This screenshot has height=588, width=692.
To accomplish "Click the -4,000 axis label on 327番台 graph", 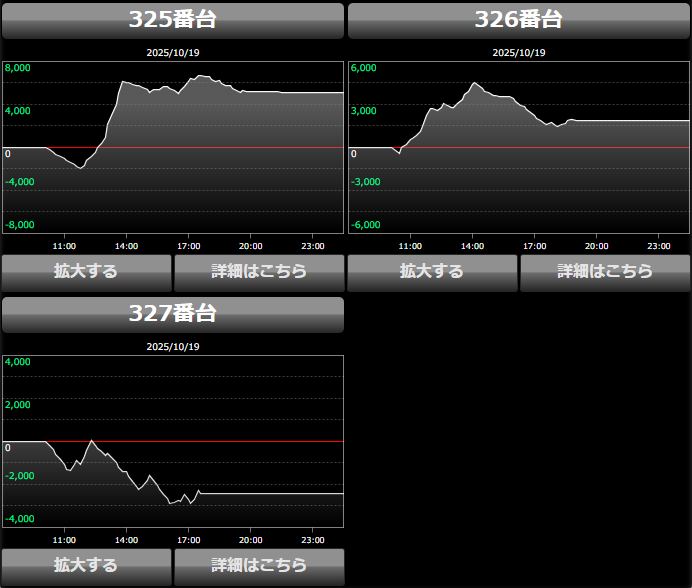I will (18, 519).
